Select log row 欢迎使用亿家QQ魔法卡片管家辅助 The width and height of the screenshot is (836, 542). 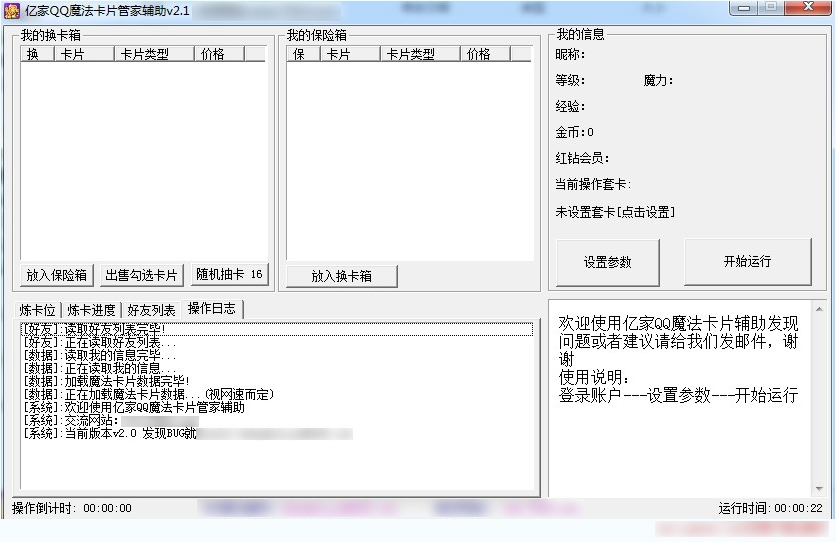[x=277, y=408]
